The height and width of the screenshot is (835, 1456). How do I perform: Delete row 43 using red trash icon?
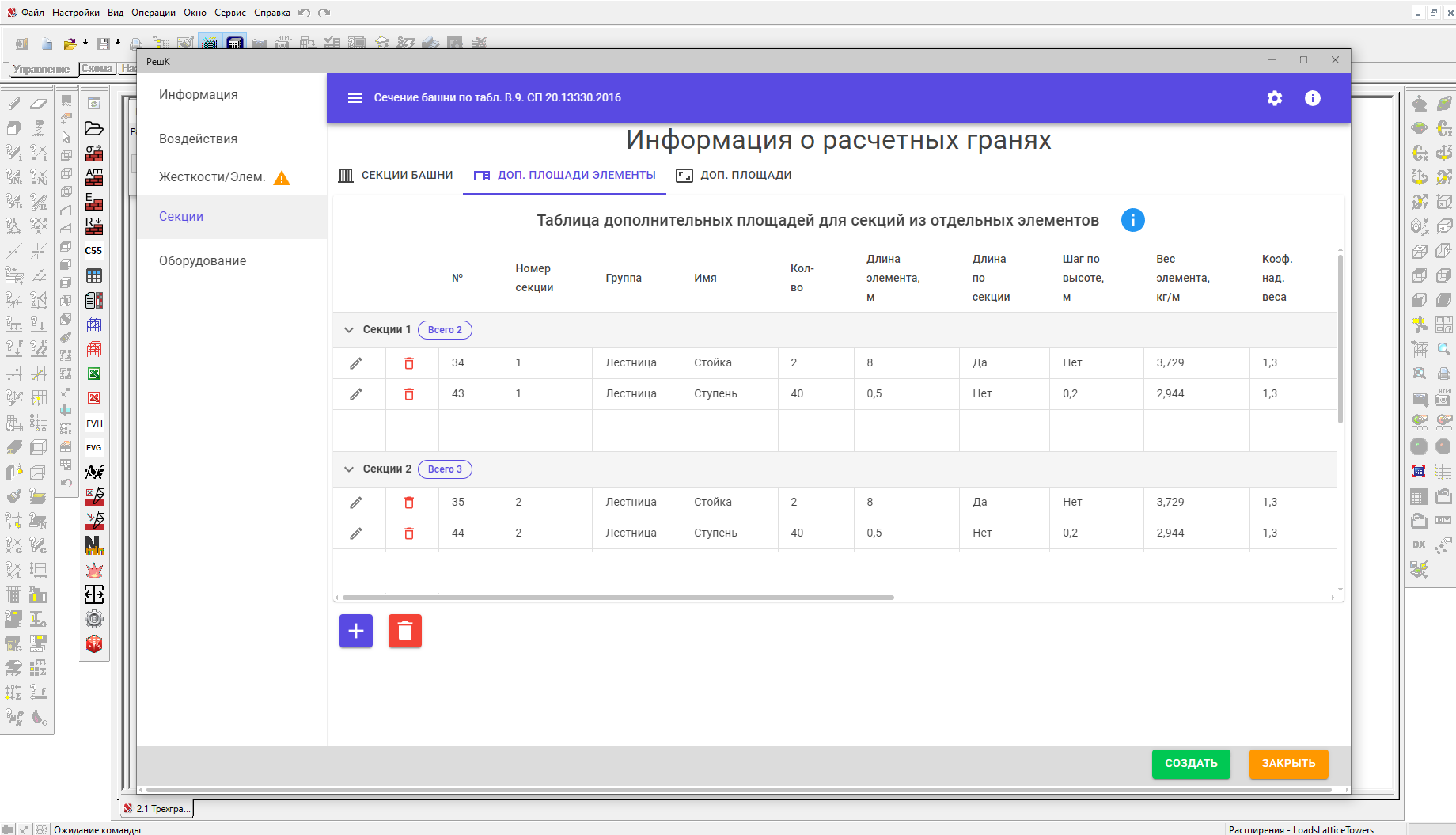409,394
